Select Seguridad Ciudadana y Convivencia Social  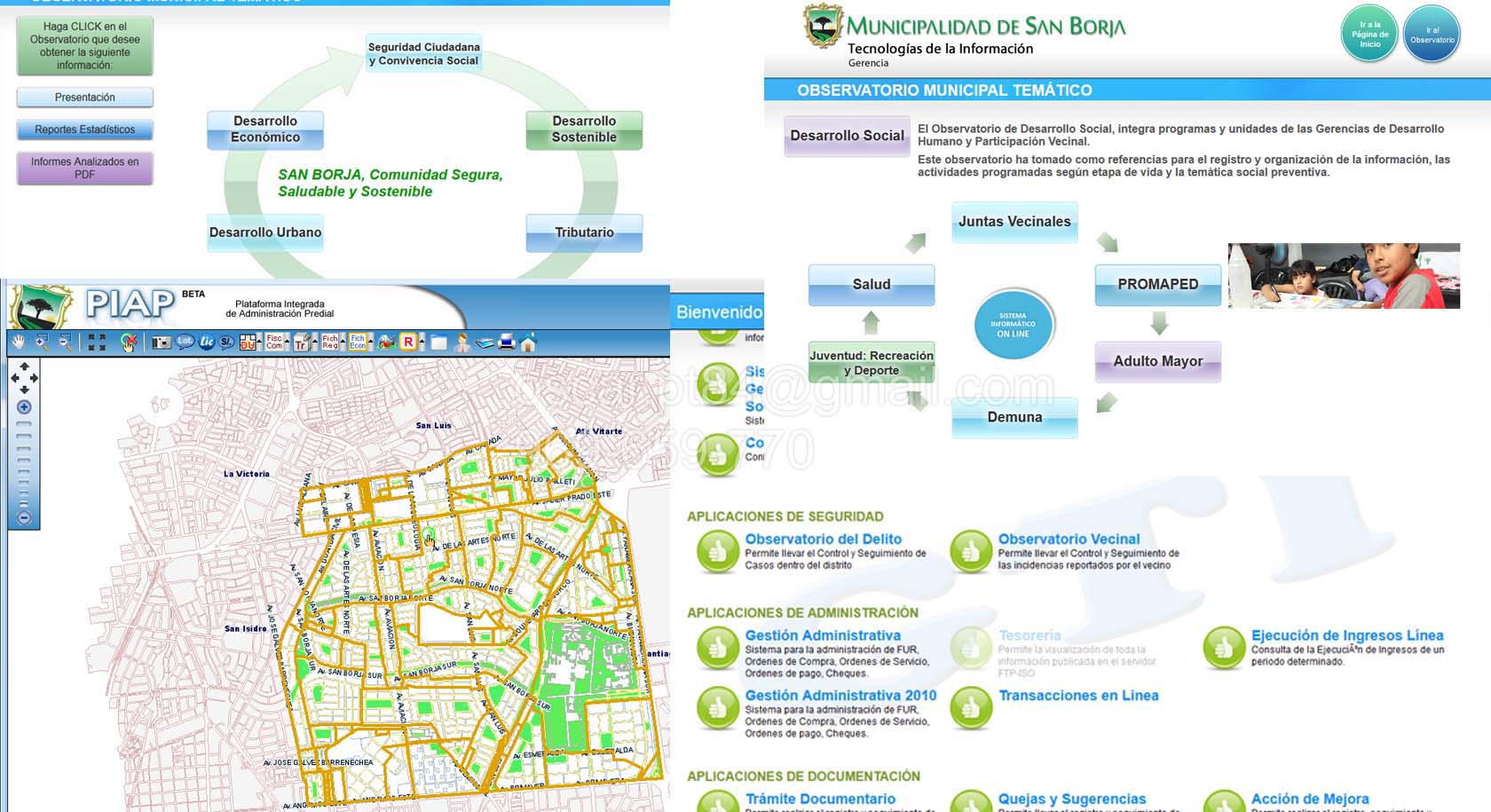pyautogui.click(x=424, y=53)
